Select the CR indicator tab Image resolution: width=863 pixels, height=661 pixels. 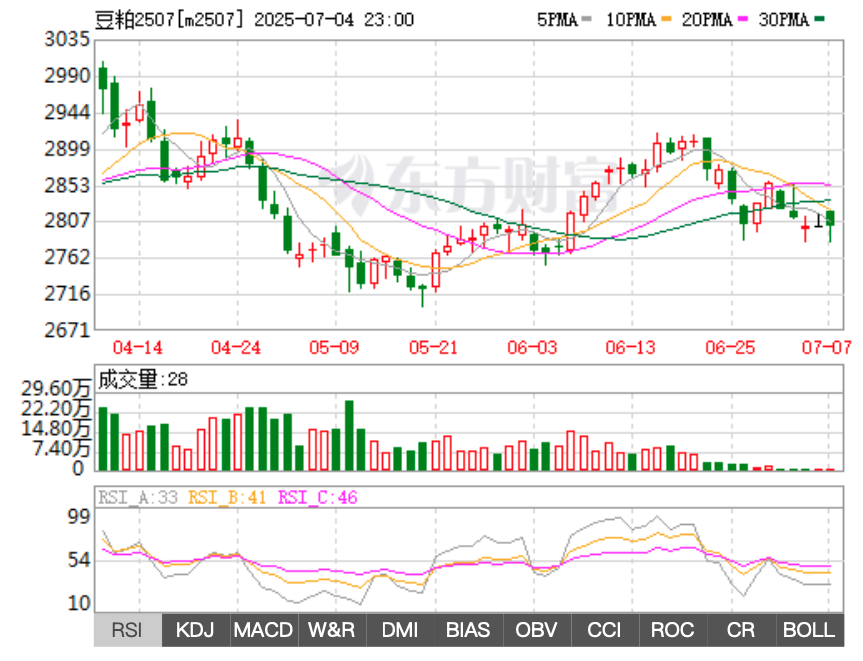[741, 630]
